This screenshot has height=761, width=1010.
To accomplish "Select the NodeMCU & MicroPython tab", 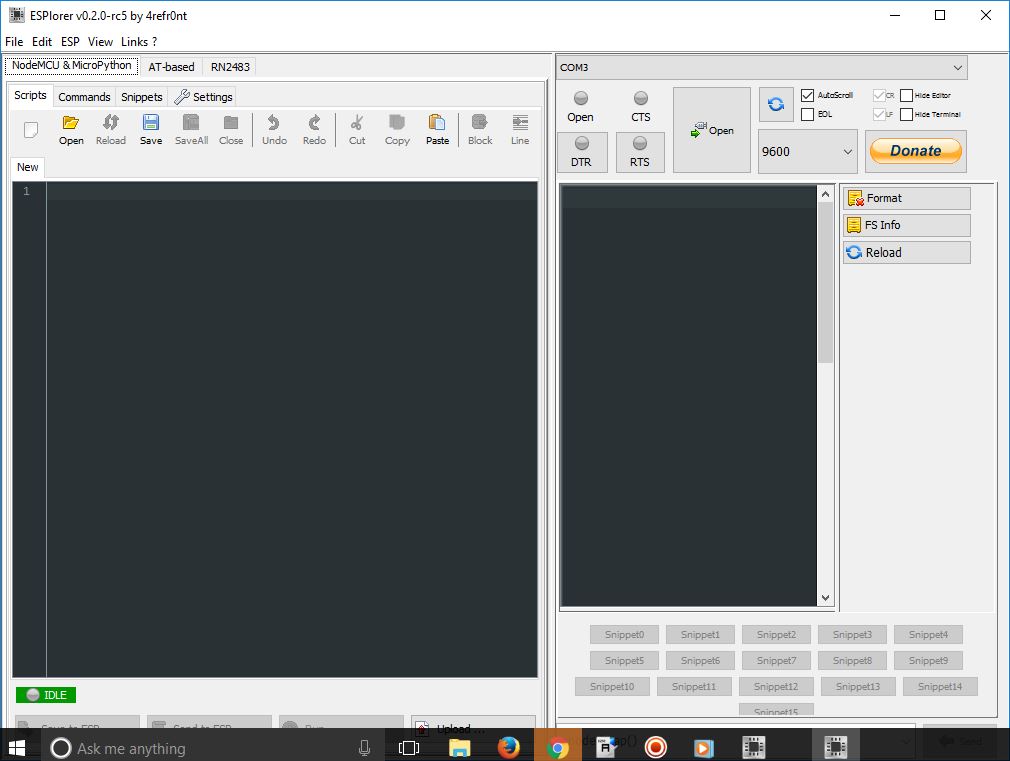I will click(71, 66).
